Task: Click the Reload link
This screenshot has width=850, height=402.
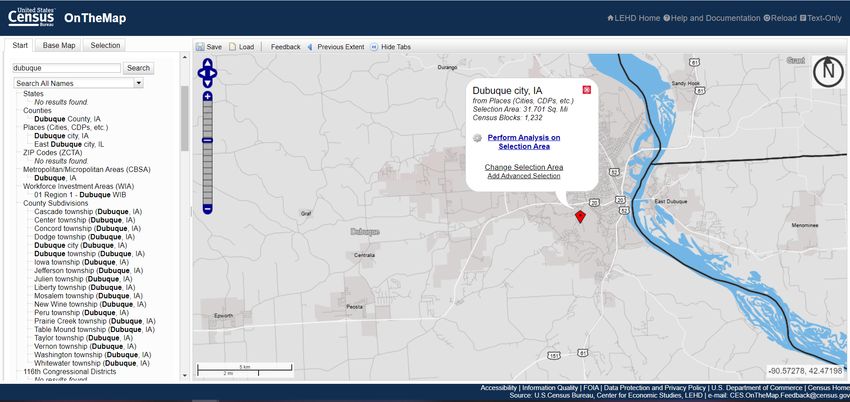Action: (x=780, y=18)
